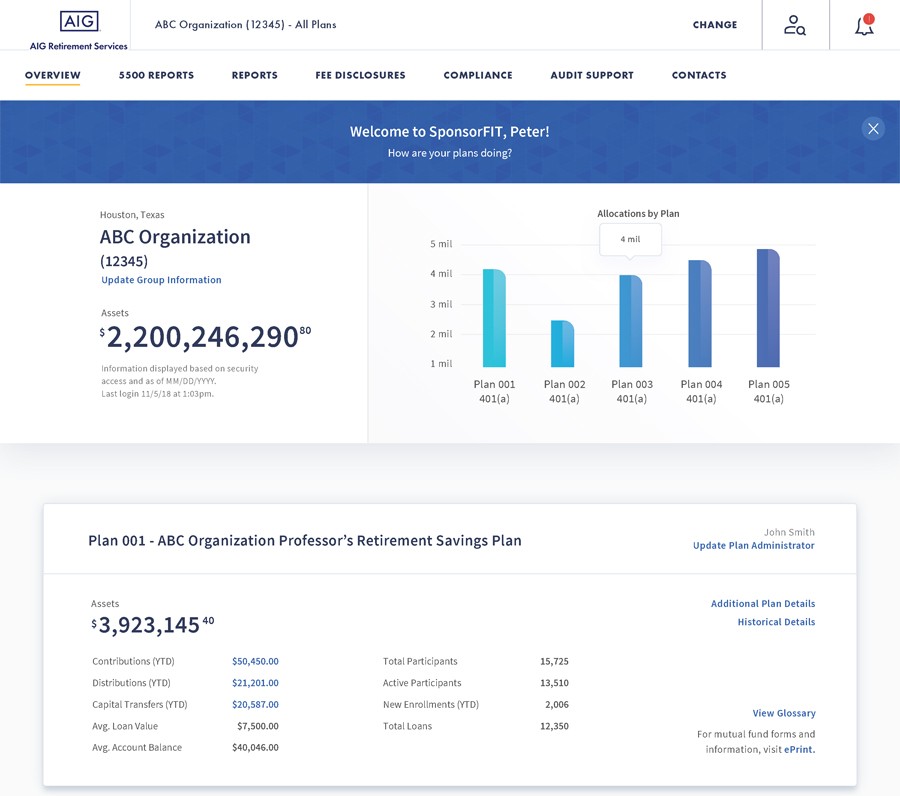Viewport: 900px width, 796px height.
Task: Open the notifications bell
Action: click(x=864, y=25)
